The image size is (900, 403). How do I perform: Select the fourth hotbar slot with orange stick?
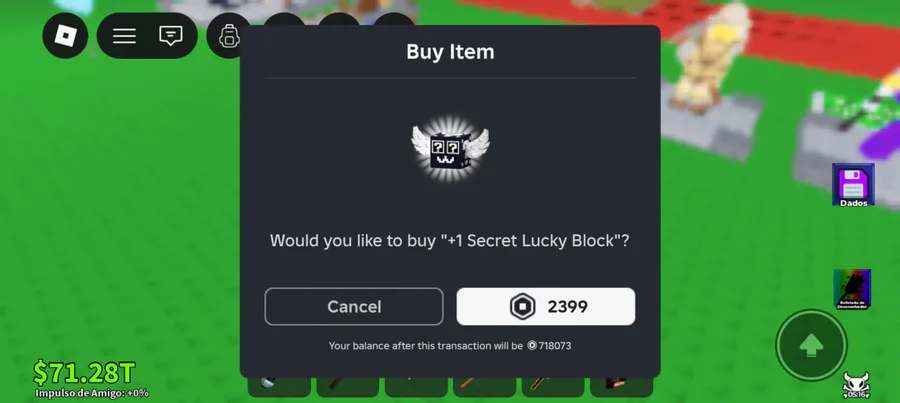(x=484, y=386)
